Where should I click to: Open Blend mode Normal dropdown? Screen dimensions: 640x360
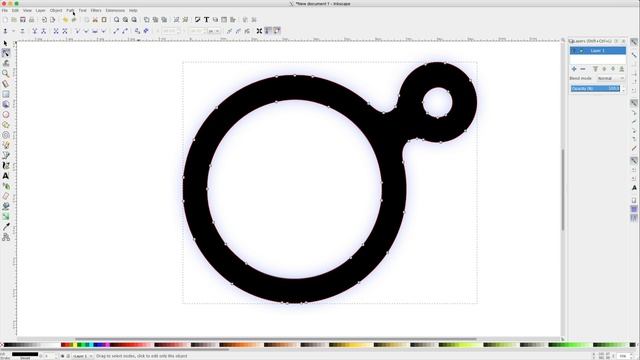point(611,78)
